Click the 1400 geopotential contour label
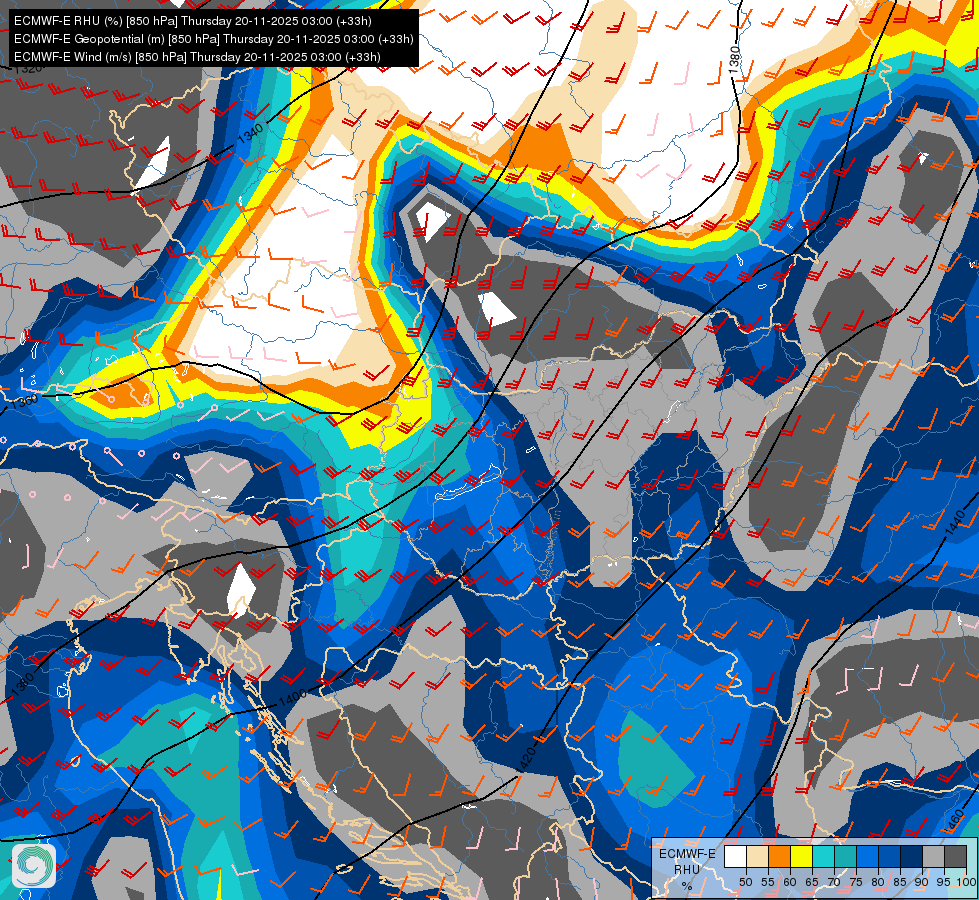979x900 pixels. pyautogui.click(x=292, y=698)
